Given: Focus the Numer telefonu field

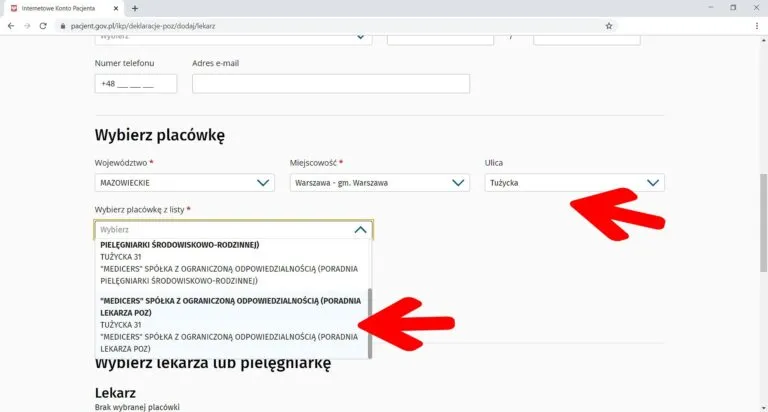Looking at the screenshot, I should [x=136, y=84].
